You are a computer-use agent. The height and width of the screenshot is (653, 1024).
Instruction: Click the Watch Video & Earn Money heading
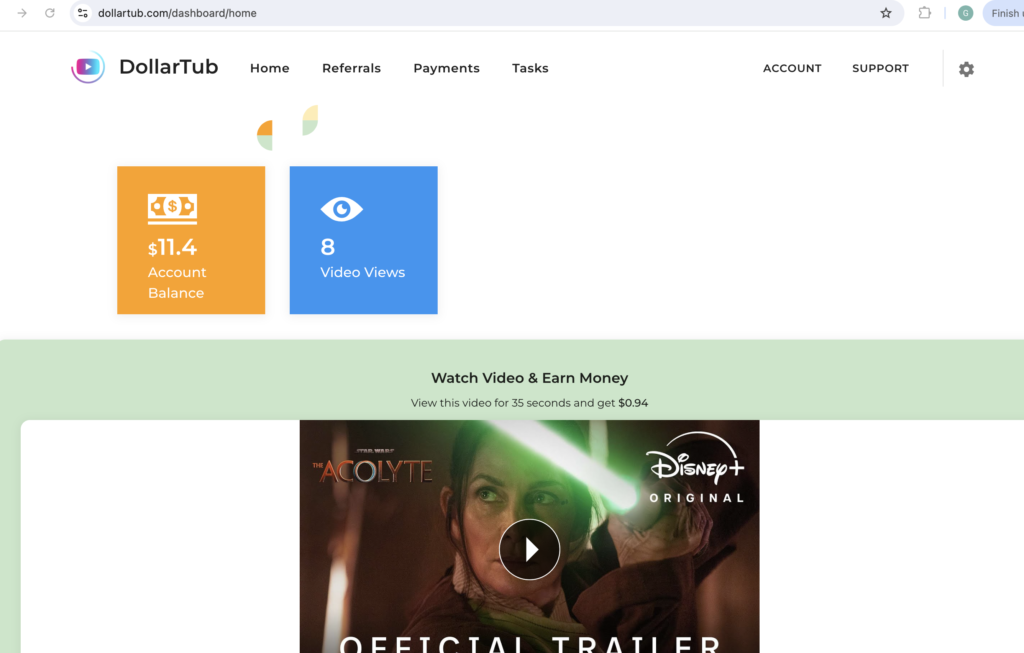point(530,378)
